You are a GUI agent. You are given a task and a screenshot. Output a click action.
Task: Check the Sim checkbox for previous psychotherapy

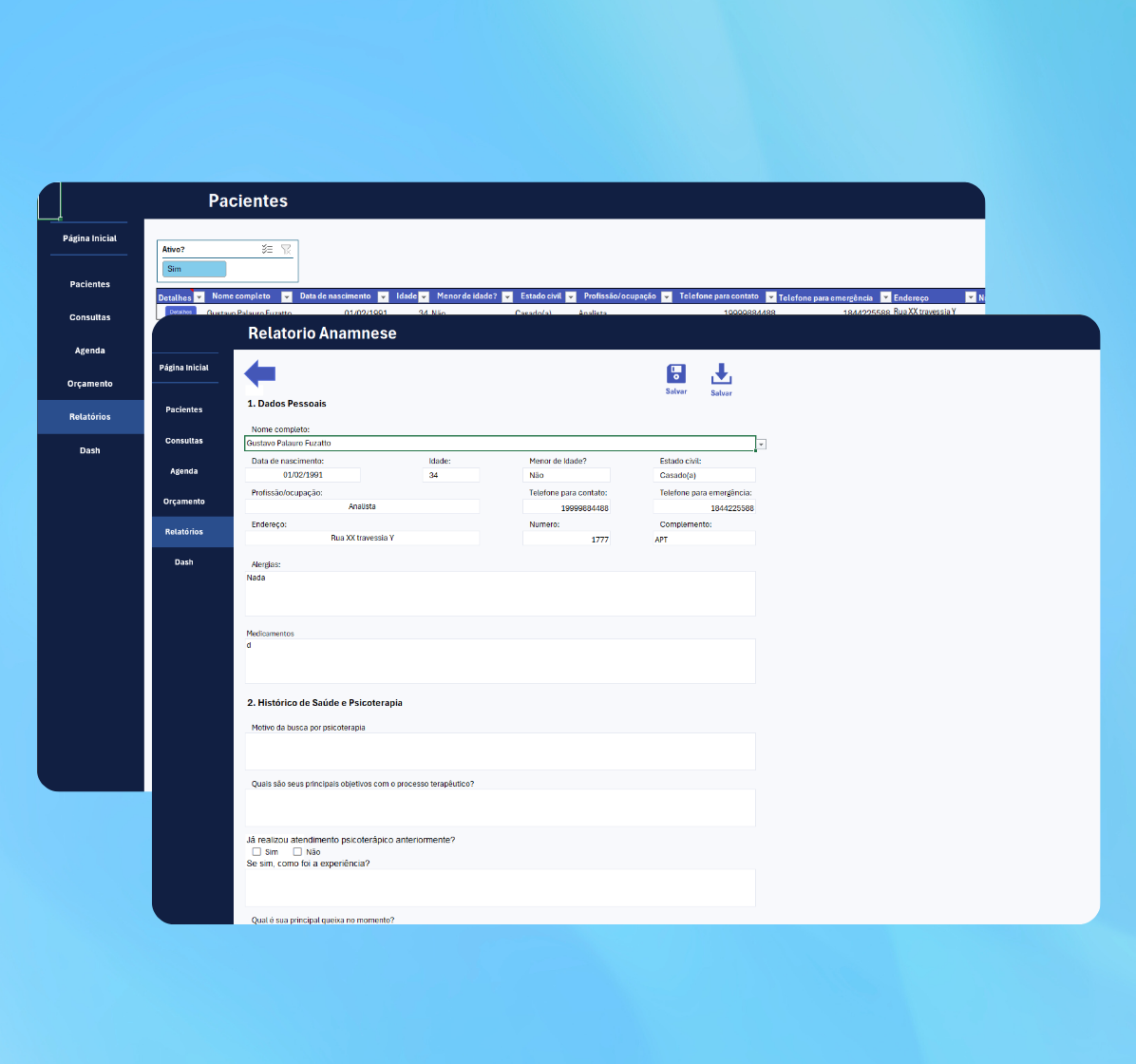(x=256, y=852)
